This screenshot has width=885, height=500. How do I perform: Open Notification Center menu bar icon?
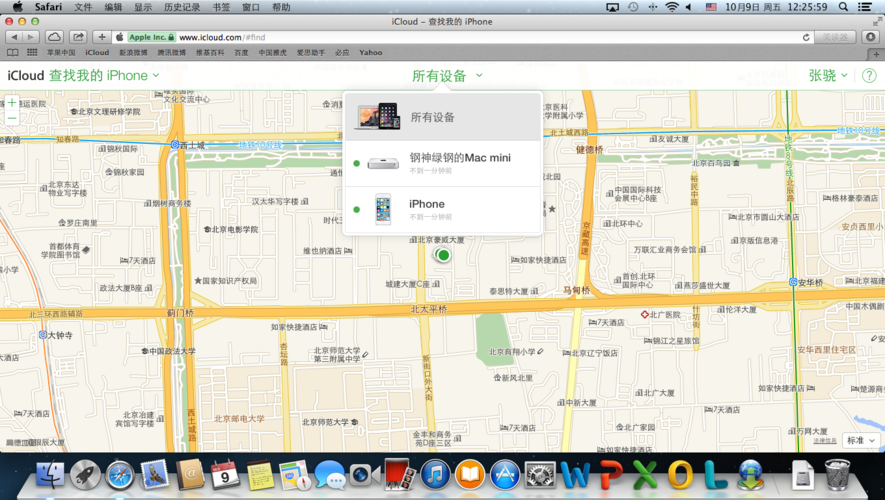pyautogui.click(x=865, y=7)
